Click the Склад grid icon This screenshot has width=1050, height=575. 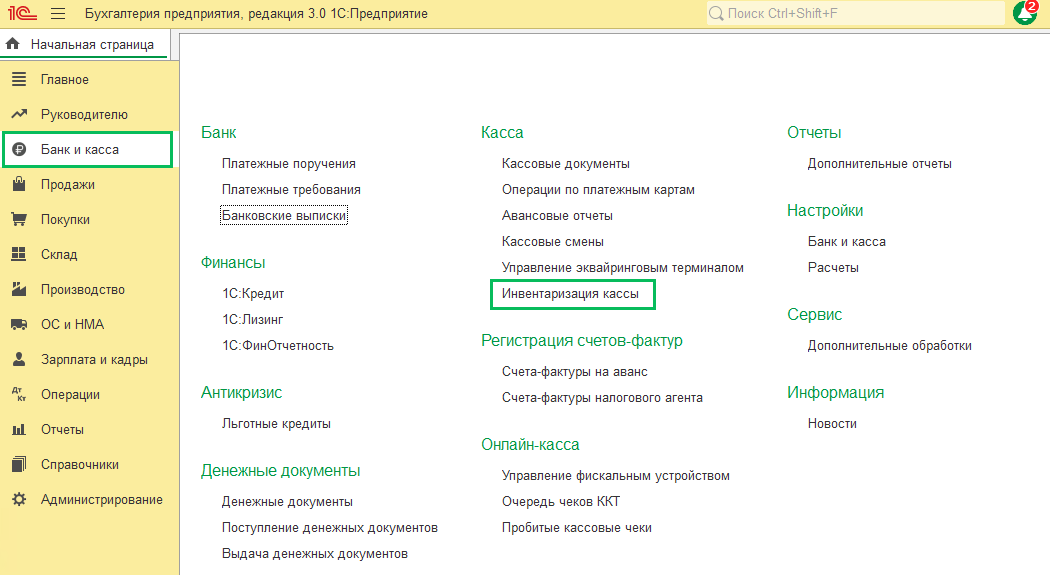19,254
